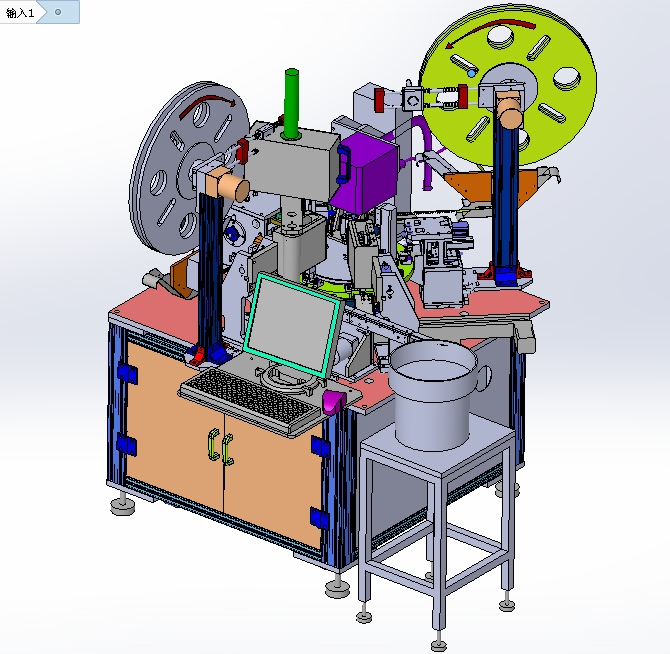Select the red curved arrow on the yellow reel

click(x=489, y=33)
